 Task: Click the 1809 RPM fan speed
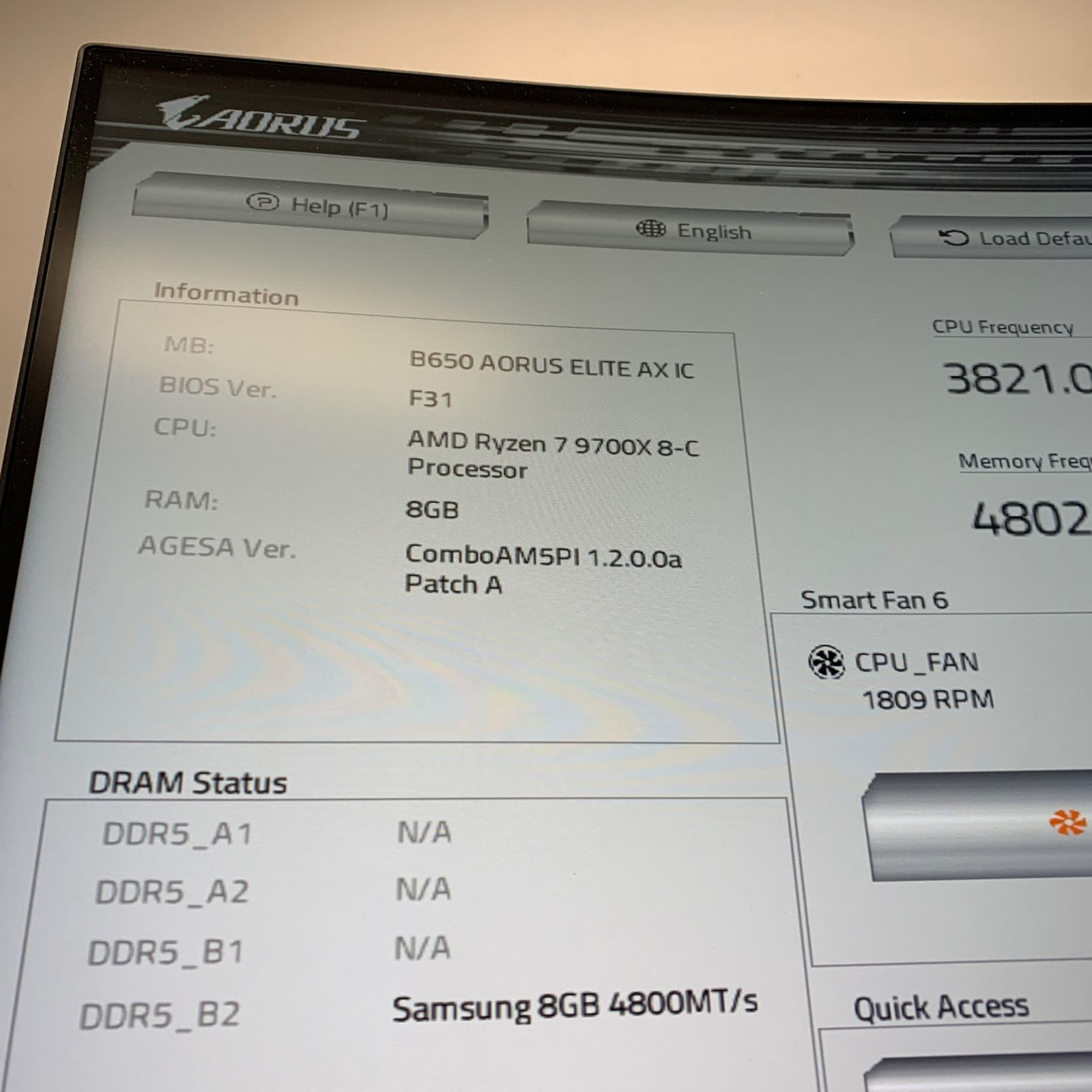click(x=928, y=700)
